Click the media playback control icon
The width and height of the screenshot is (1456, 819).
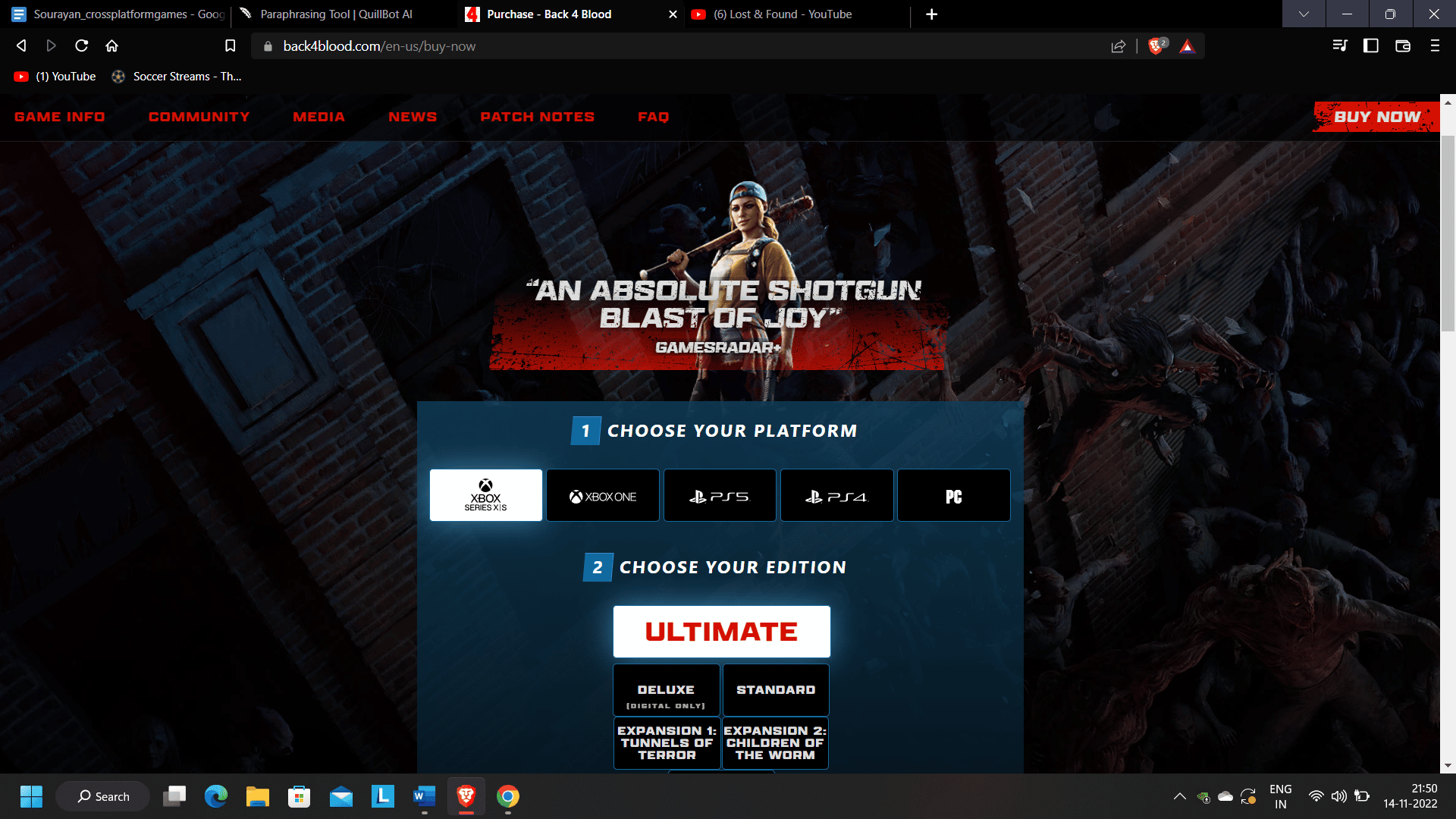coord(1339,45)
